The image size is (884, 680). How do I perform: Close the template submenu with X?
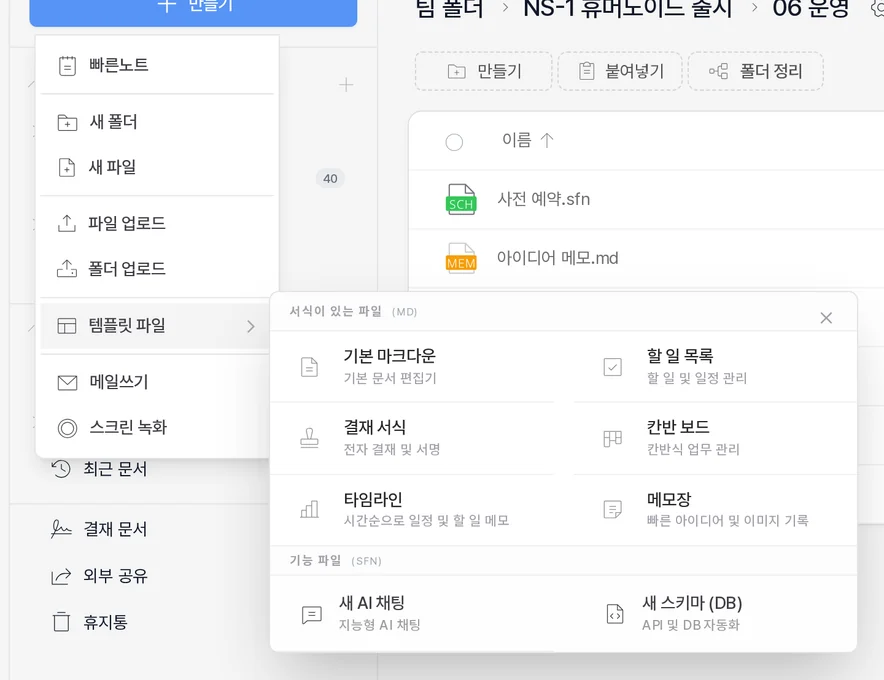[x=826, y=318]
